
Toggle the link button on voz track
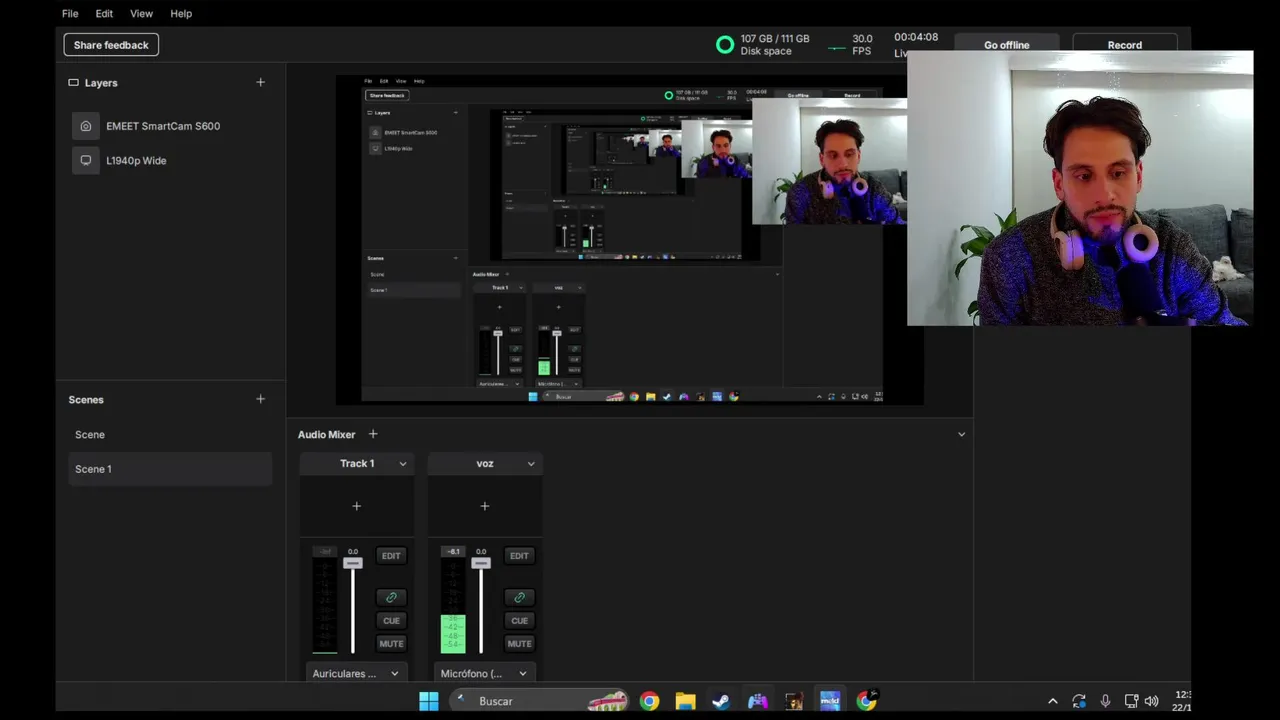point(519,597)
